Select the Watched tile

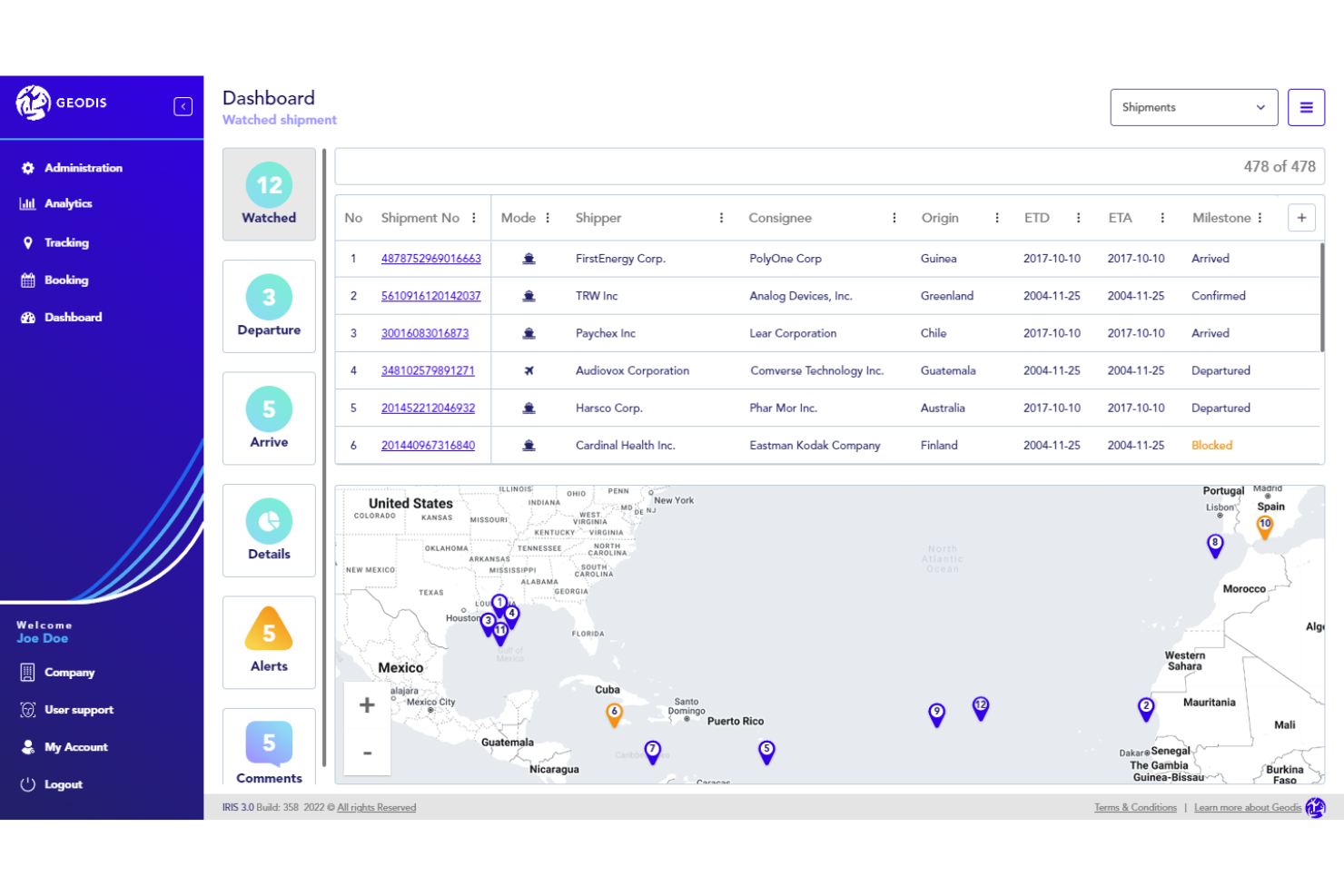point(269,194)
